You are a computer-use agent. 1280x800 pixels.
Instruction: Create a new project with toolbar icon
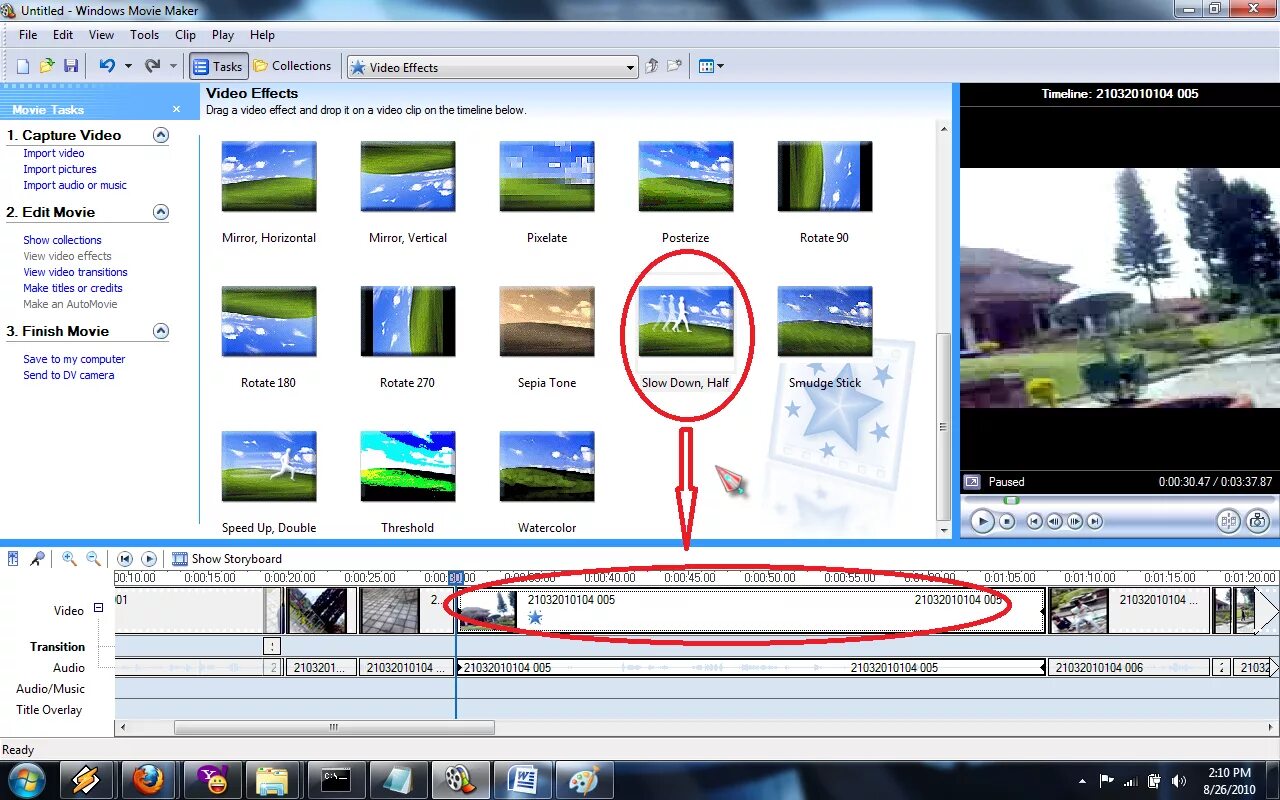pos(23,66)
